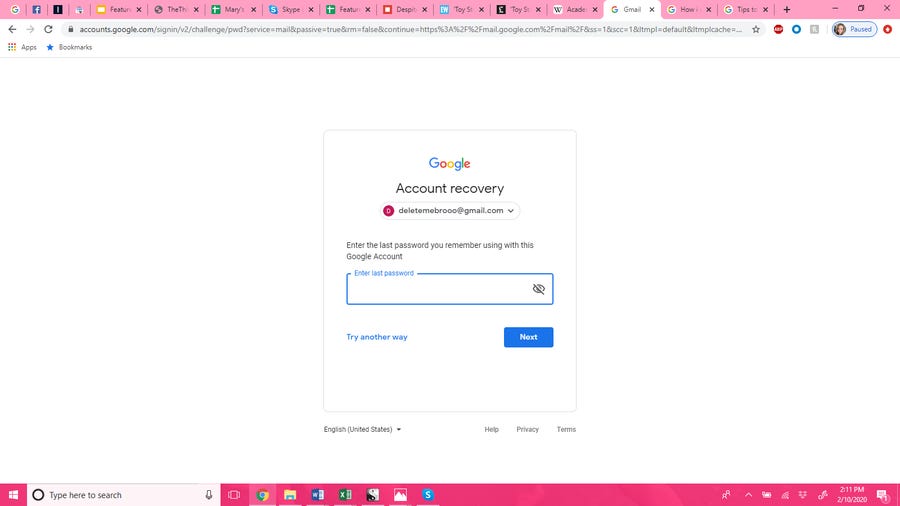Click the red Chrome update icon
The width and height of the screenshot is (900, 506).
point(887,29)
